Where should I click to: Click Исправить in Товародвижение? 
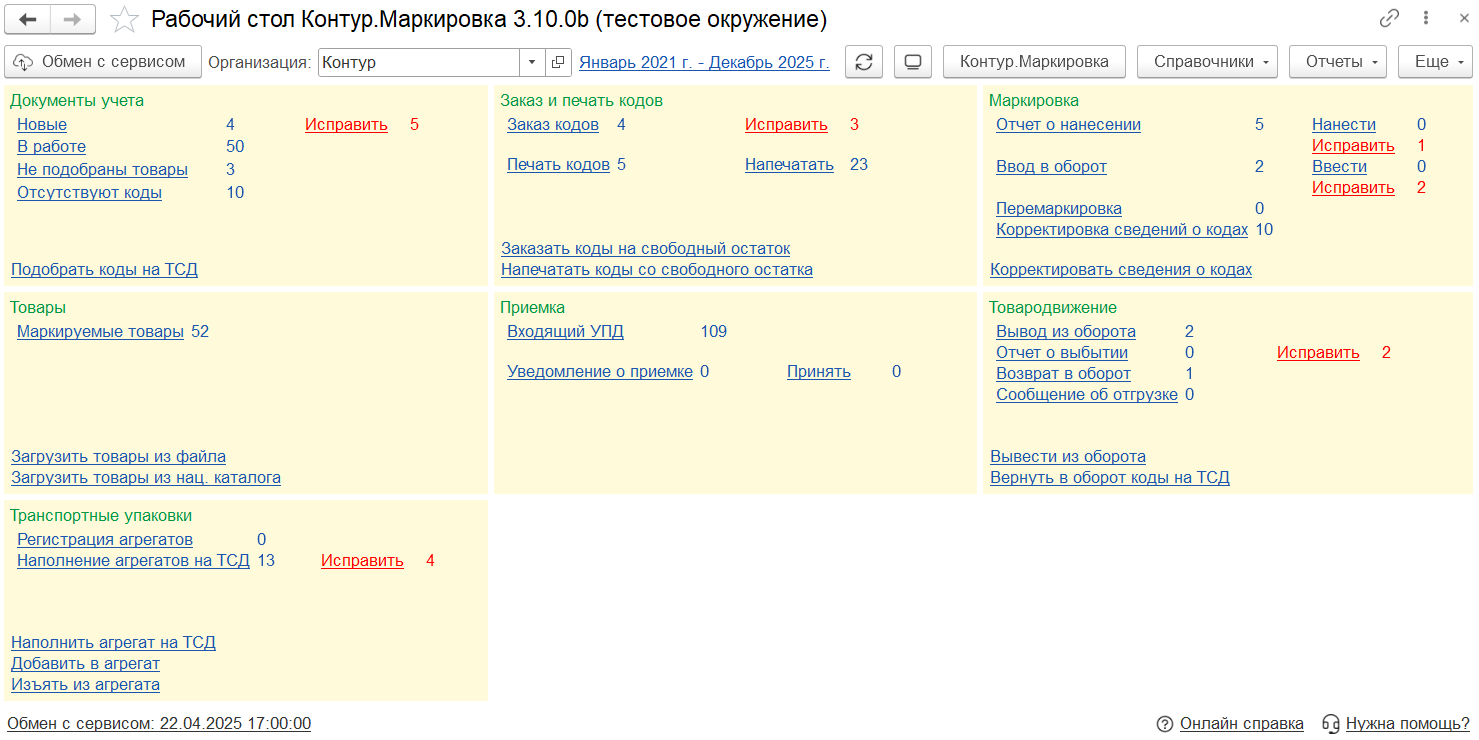click(x=1318, y=353)
